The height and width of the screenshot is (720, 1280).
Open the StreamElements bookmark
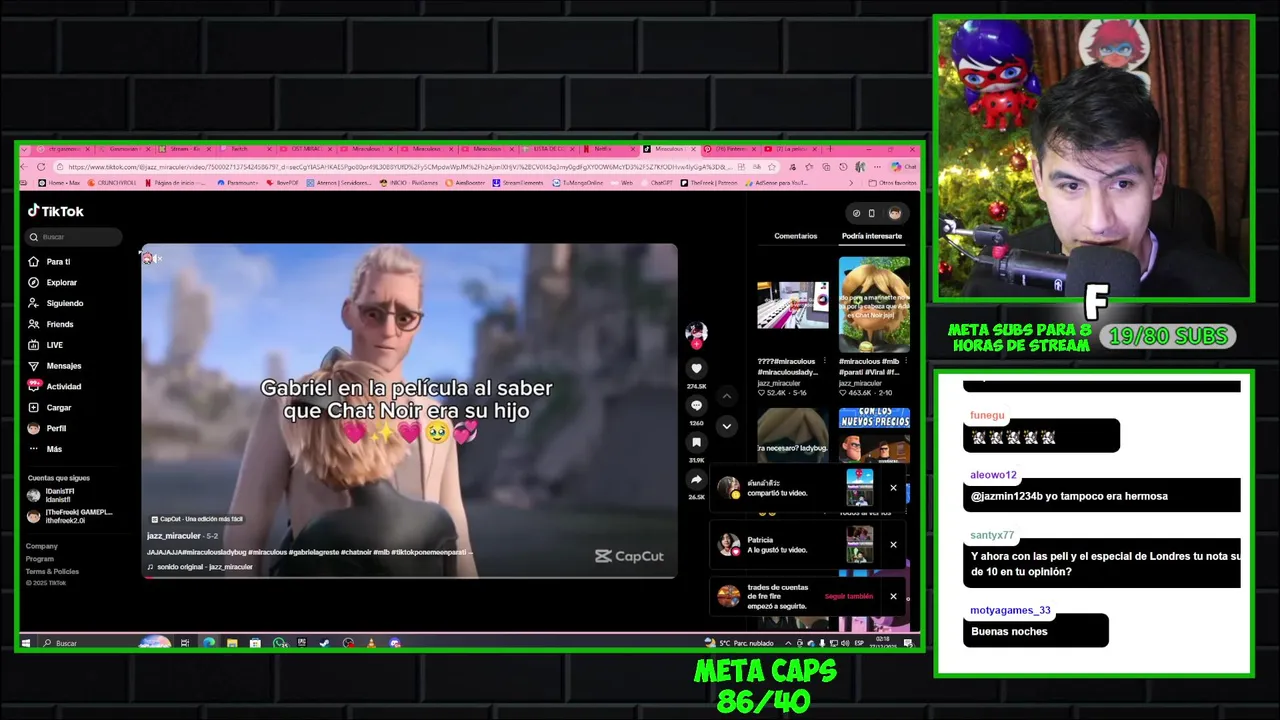point(520,183)
